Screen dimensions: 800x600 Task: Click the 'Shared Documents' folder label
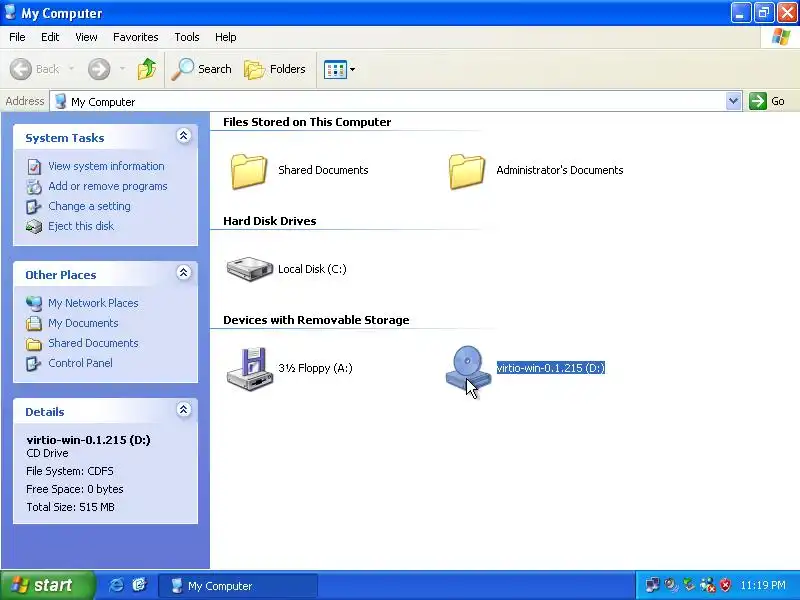click(323, 170)
